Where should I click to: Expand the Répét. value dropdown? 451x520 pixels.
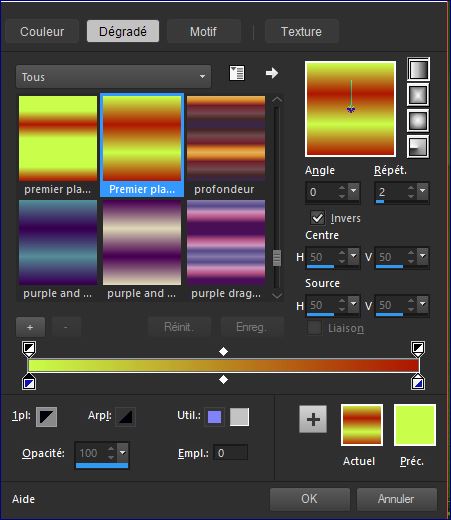(423, 191)
